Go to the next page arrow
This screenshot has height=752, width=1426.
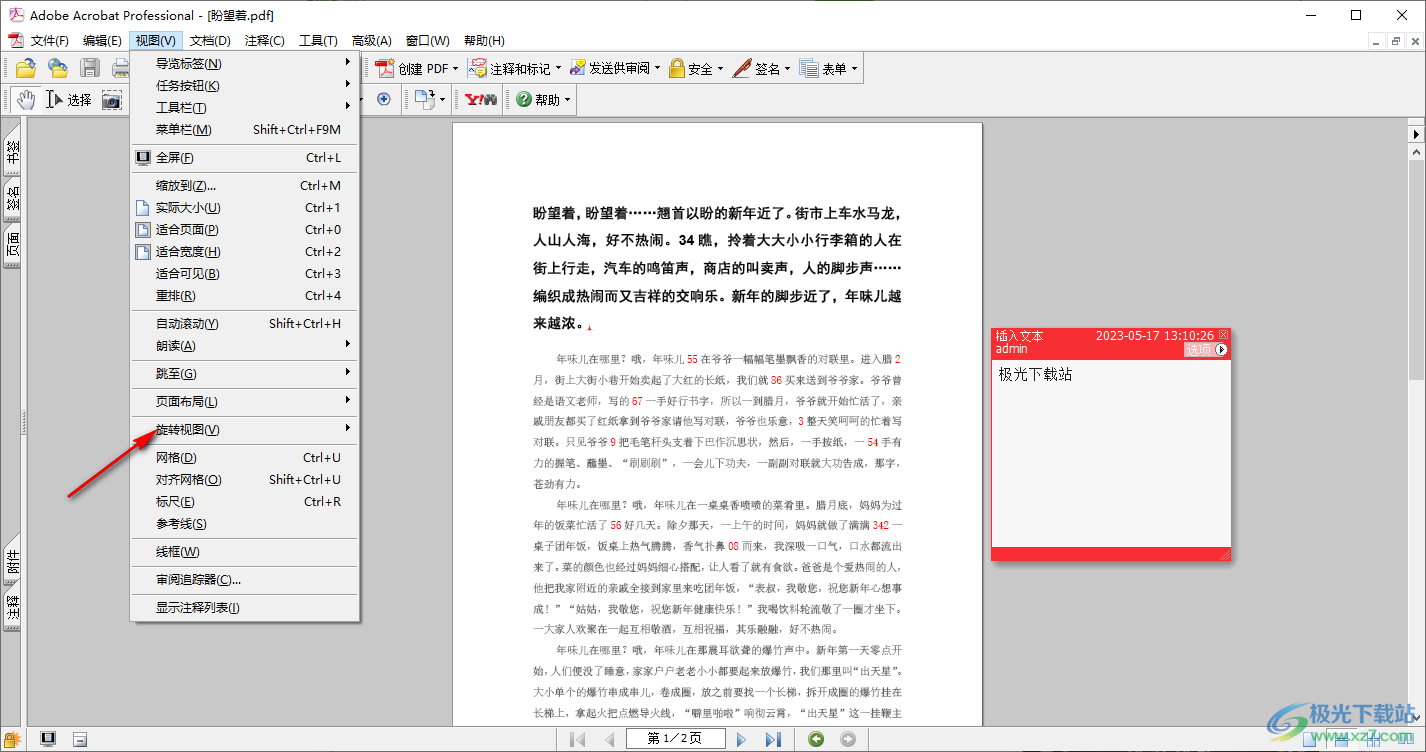click(741, 739)
